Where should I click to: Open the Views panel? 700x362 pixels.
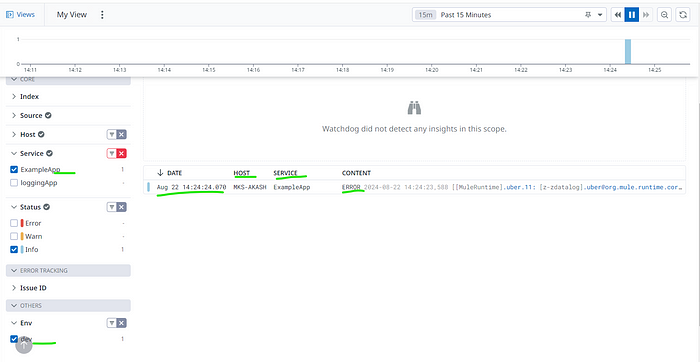20,15
